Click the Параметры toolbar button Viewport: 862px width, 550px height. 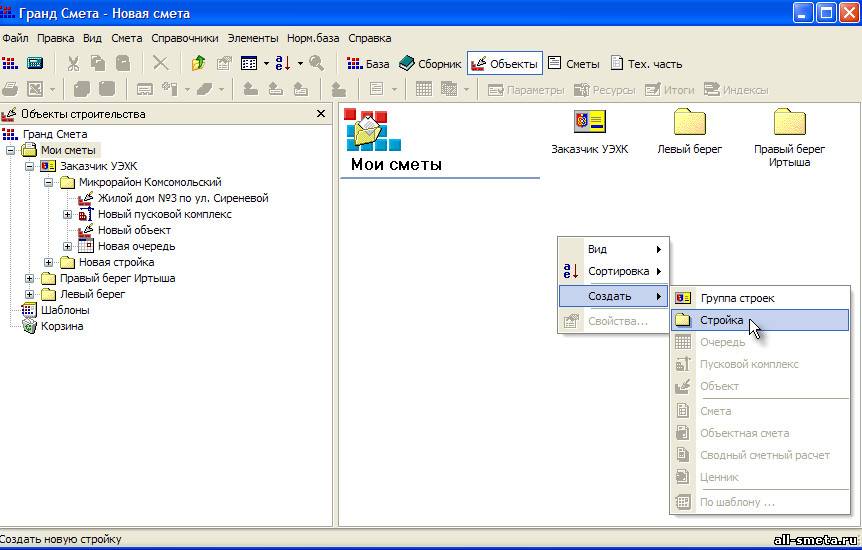[x=526, y=90]
